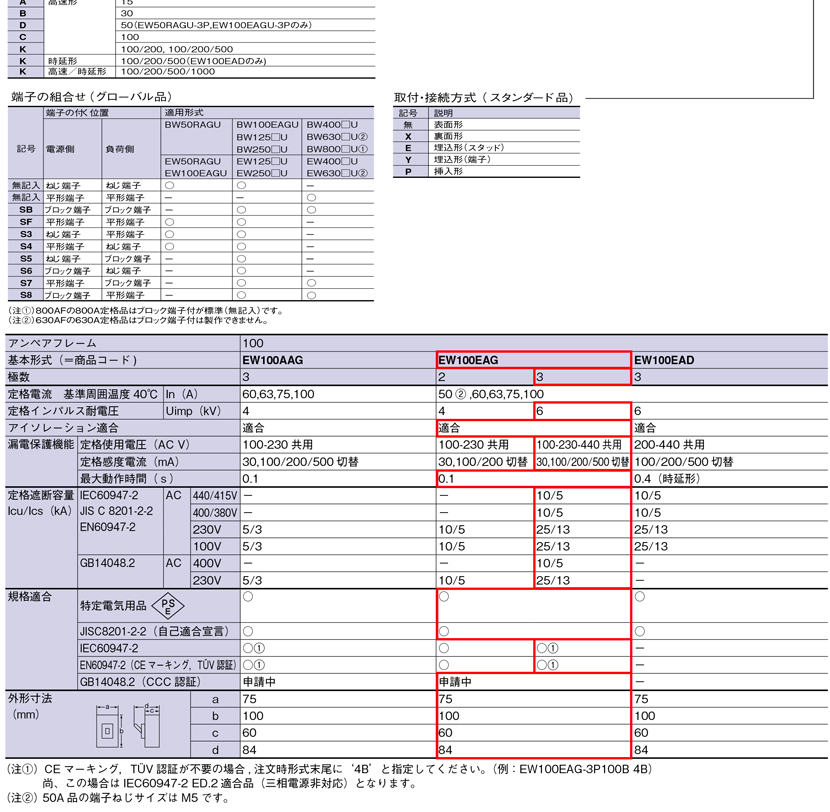The width and height of the screenshot is (830, 812).
Task: Click the 漏電保護機能 section label
Action: tap(41, 445)
